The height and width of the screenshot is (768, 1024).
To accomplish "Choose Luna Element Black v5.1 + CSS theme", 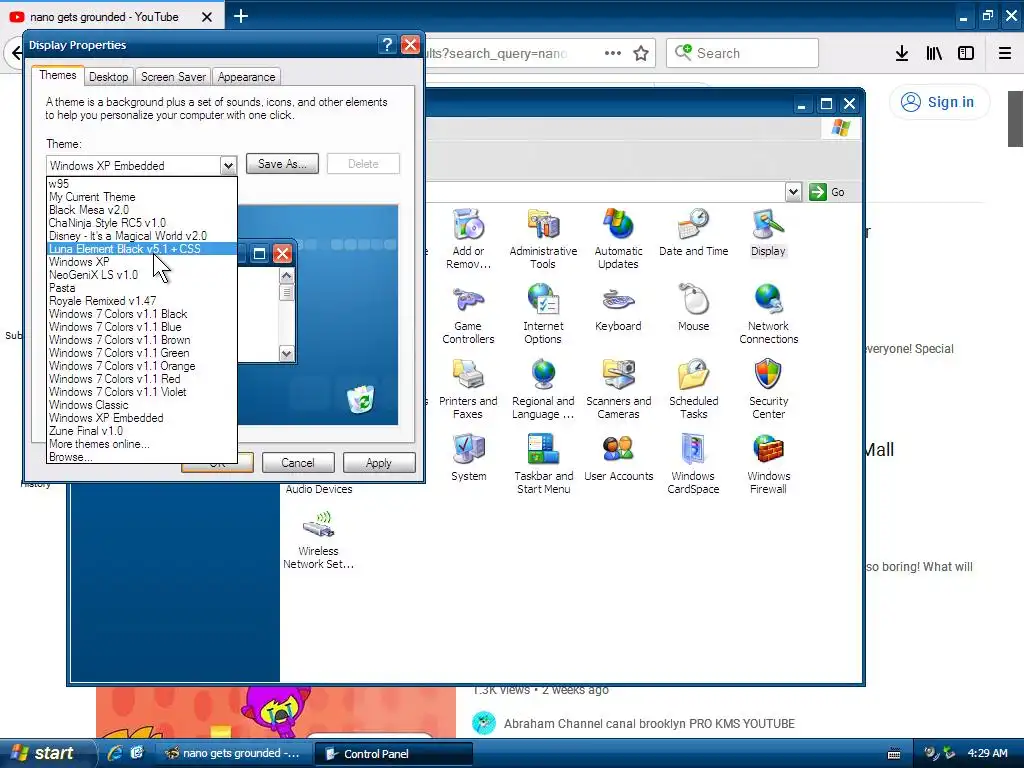I will (142, 249).
